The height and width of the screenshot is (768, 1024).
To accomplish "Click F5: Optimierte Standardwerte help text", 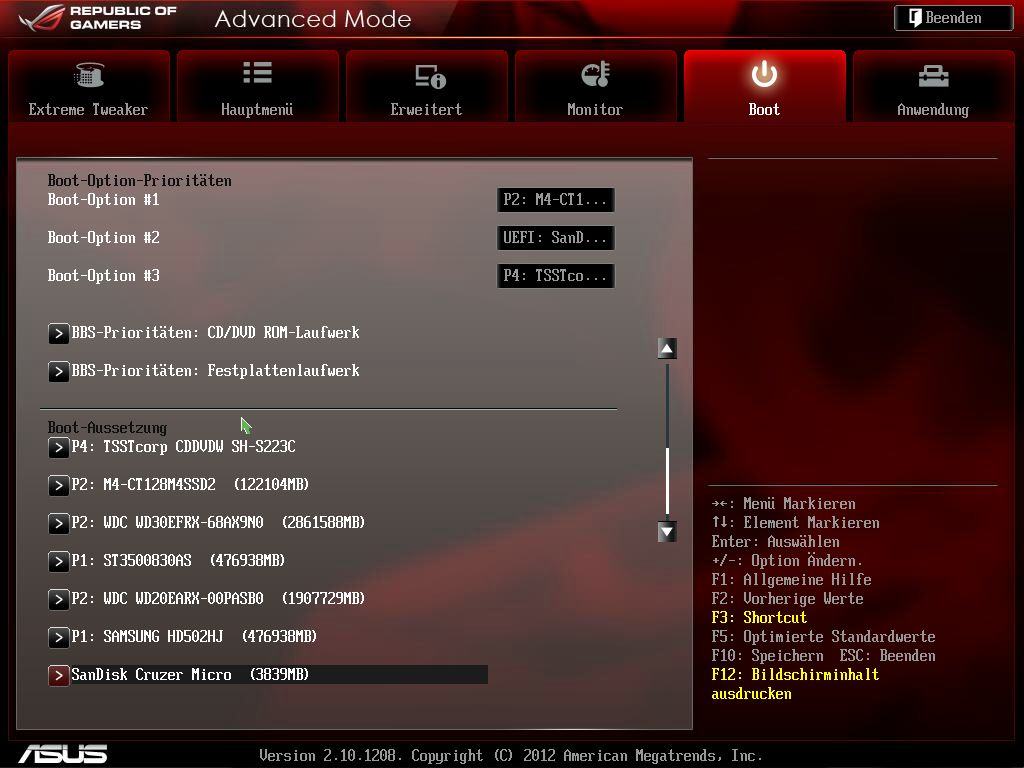I will click(824, 637).
